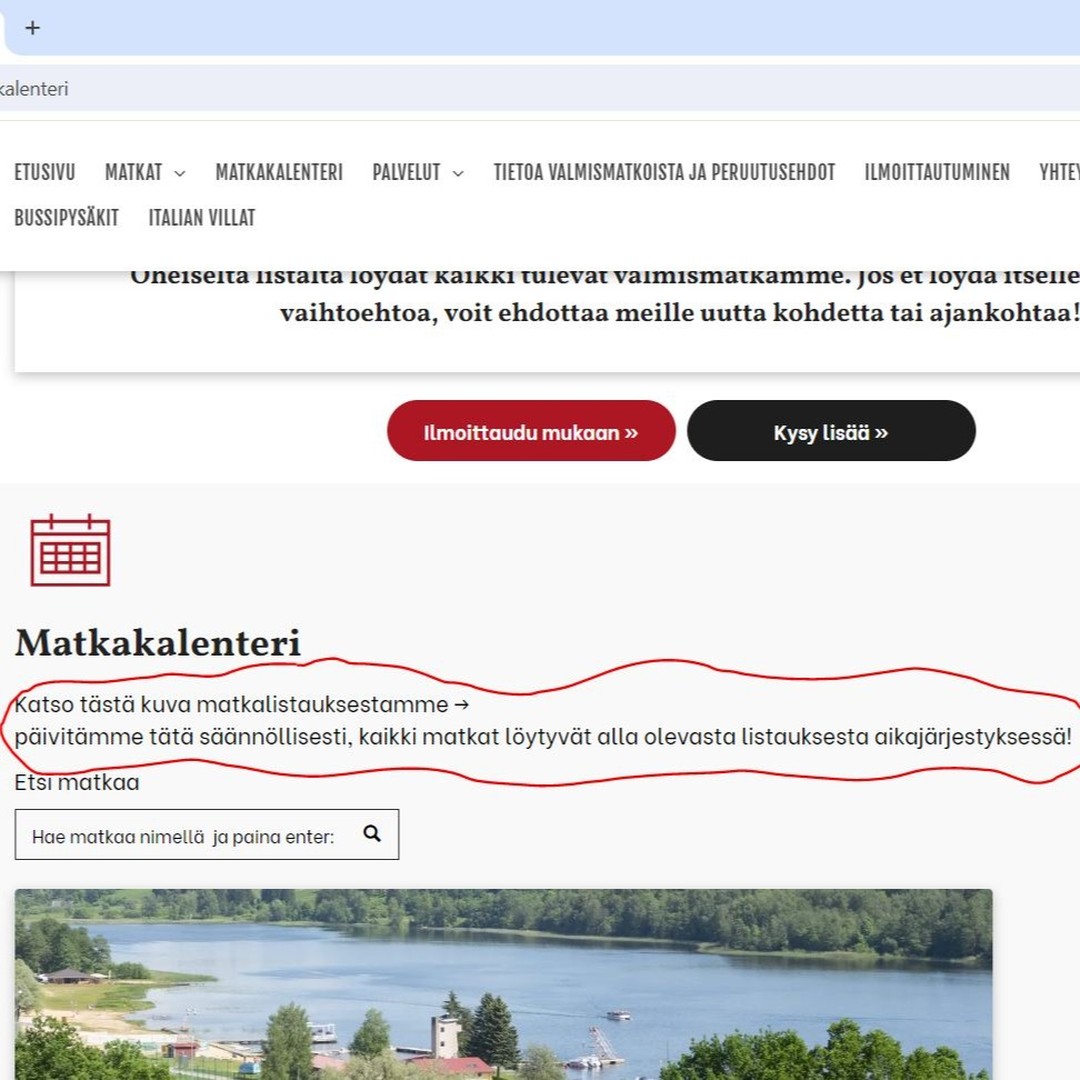Viewport: 1080px width, 1080px height.
Task: Click the Matkakalenteri heading
Action: click(158, 643)
